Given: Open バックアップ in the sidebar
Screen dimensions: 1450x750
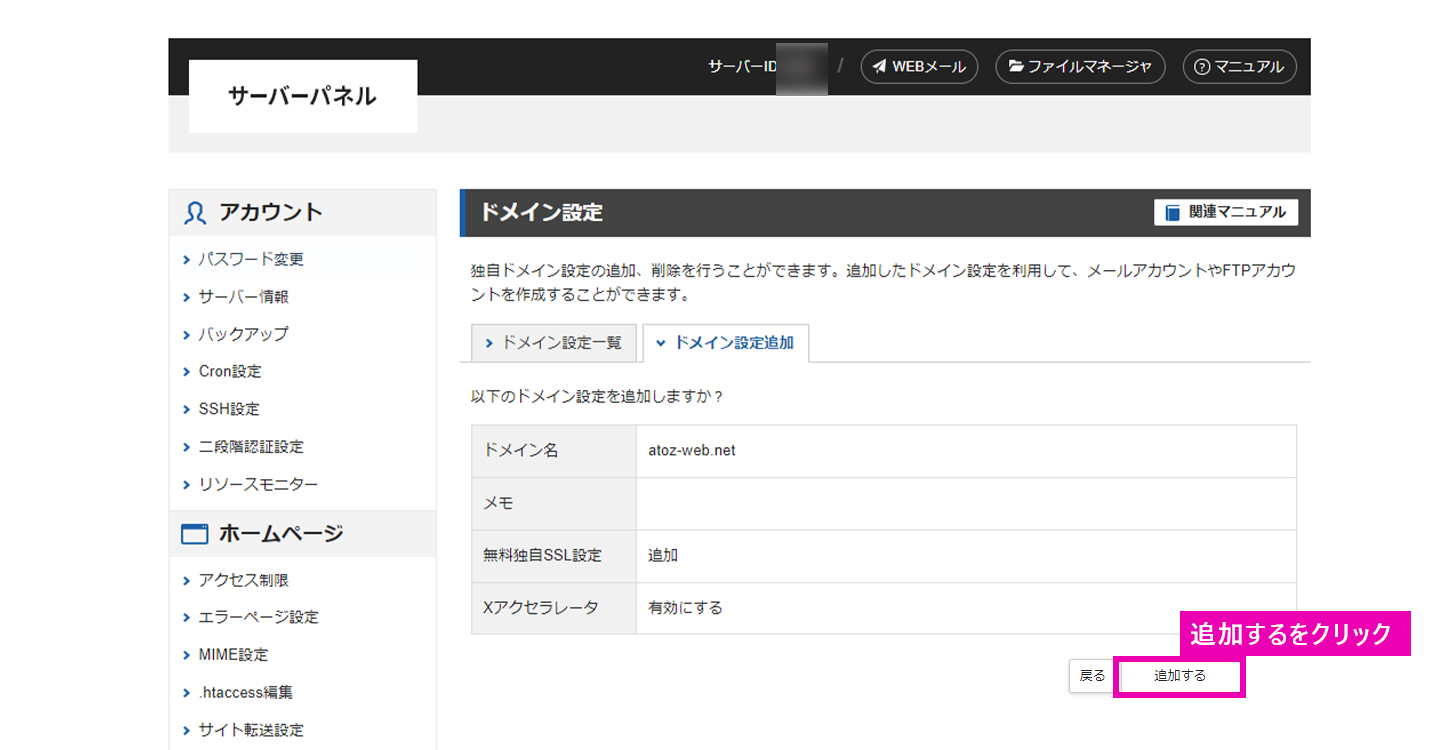Looking at the screenshot, I should pyautogui.click(x=243, y=334).
